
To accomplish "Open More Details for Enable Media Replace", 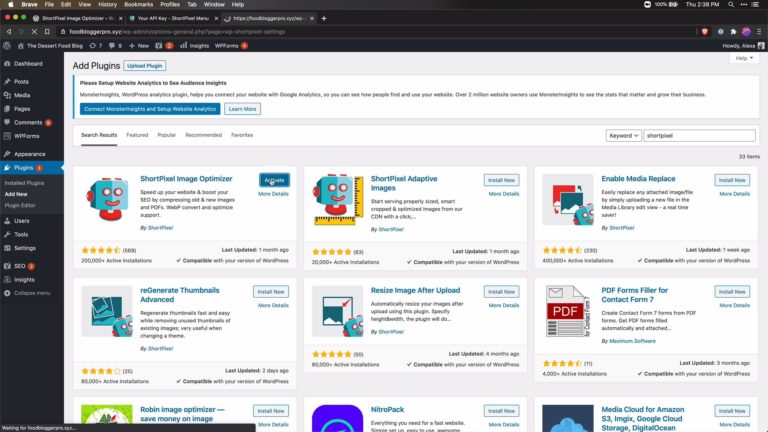I will click(734, 194).
